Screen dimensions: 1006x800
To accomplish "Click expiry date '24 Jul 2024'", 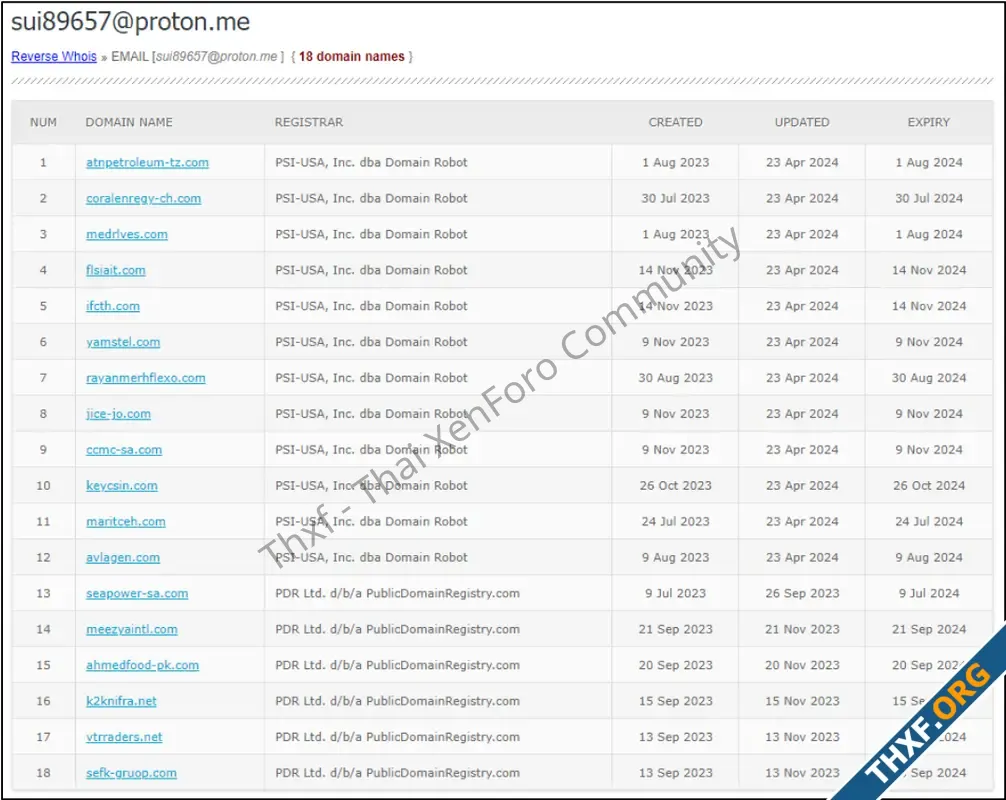I will tap(929, 522).
